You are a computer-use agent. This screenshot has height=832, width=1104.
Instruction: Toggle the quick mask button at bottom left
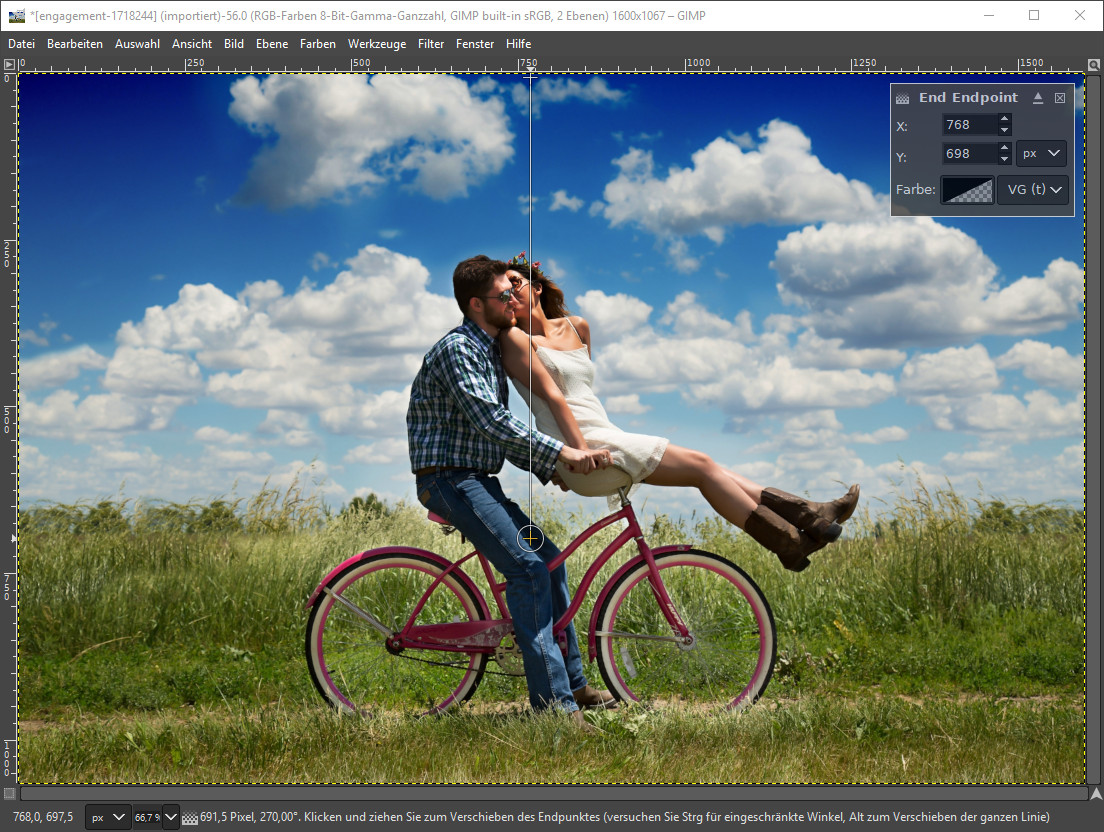click(x=9, y=793)
